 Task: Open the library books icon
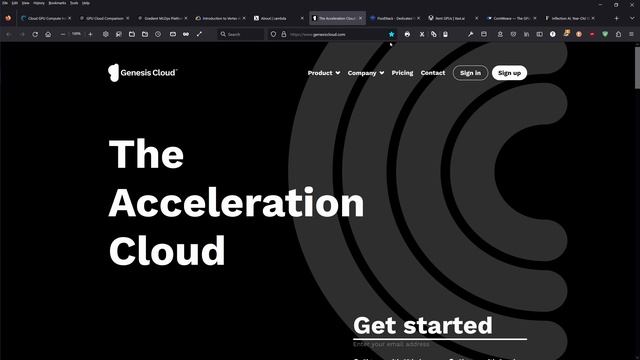pyautogui.click(x=527, y=34)
